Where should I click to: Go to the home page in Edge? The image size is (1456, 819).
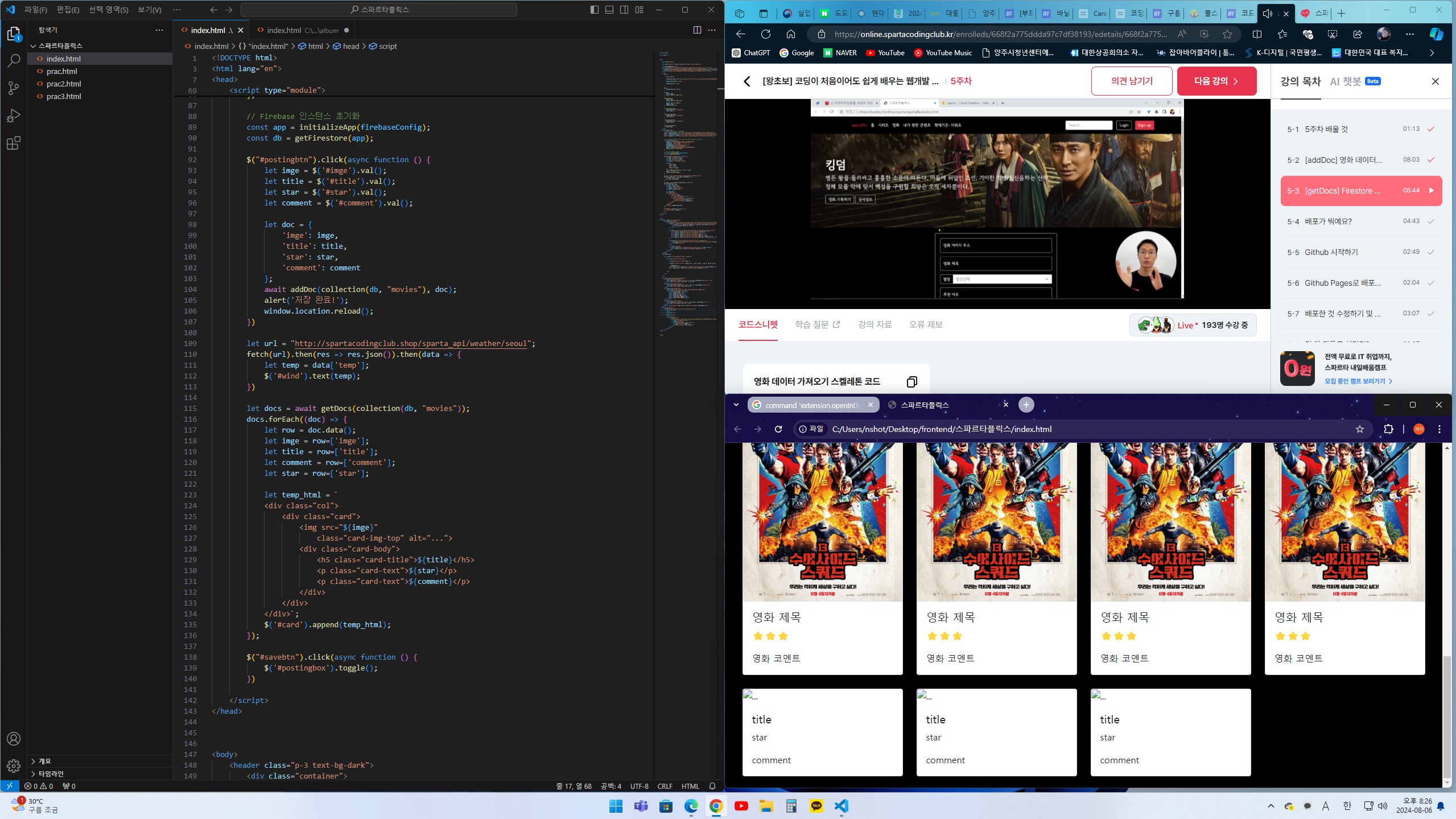point(791,34)
